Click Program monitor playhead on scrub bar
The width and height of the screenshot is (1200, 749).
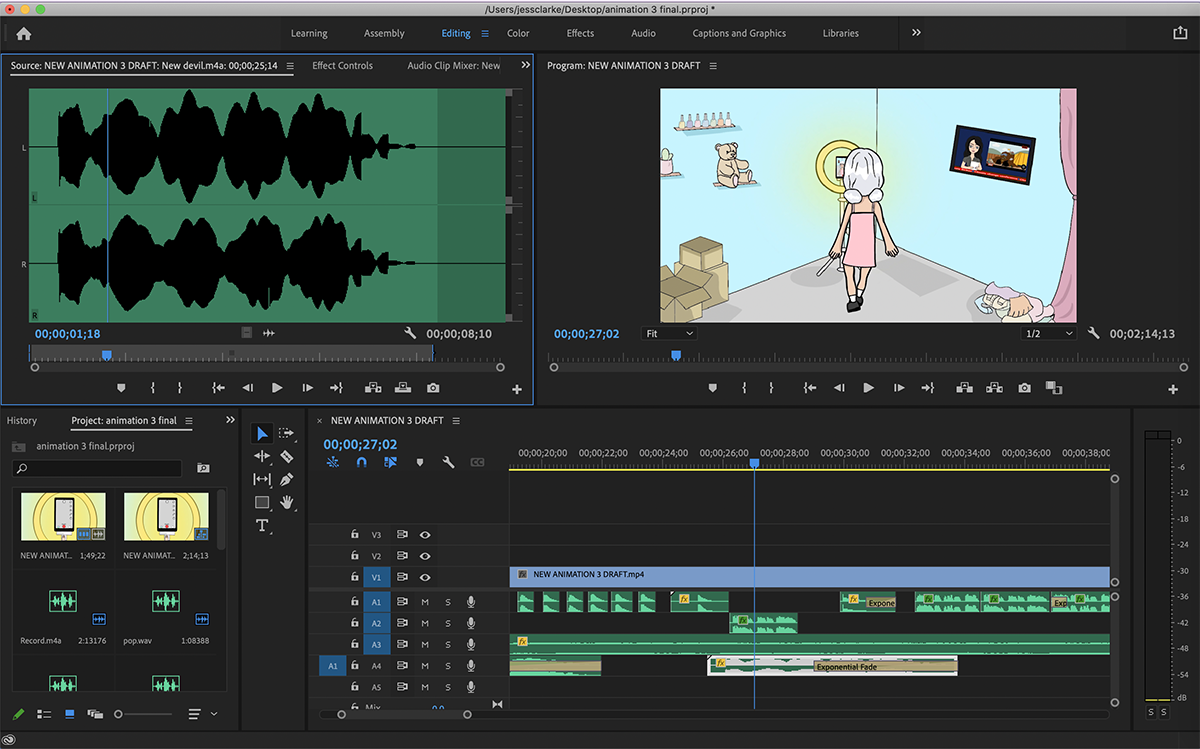click(676, 355)
